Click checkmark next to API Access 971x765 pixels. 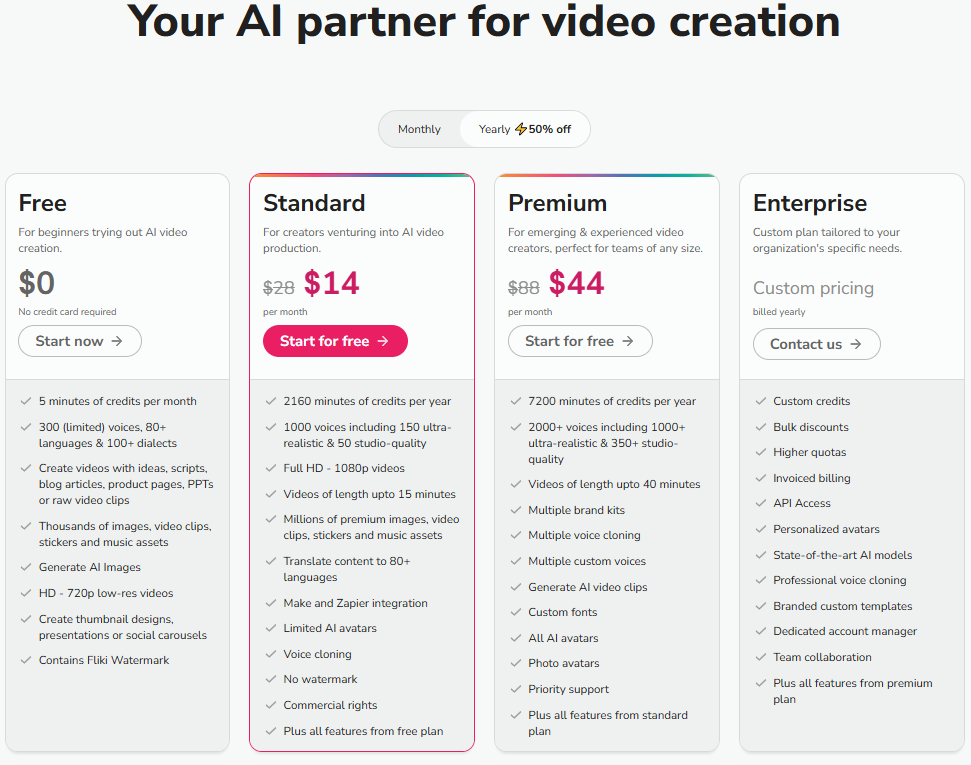760,503
